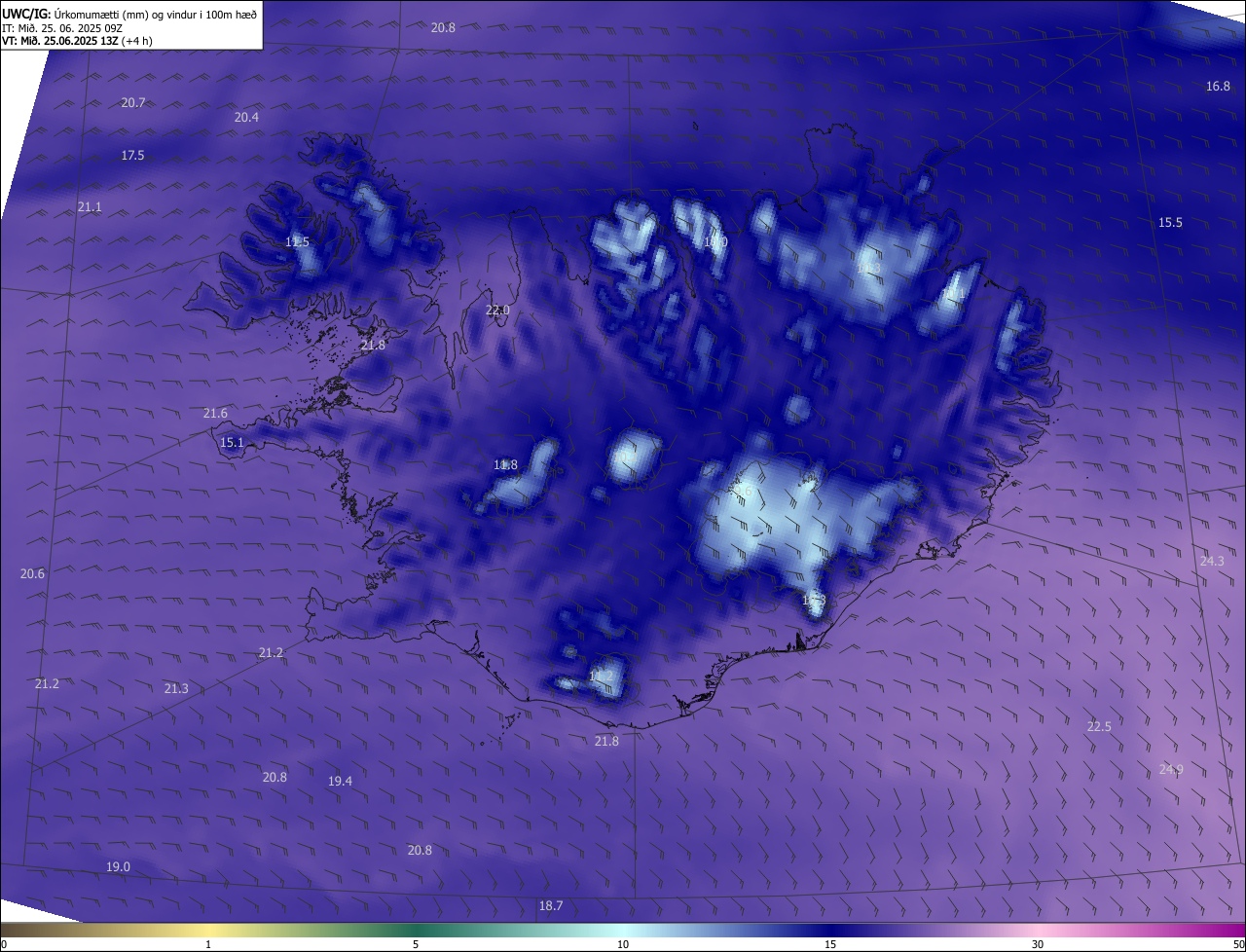Click the 24.9 value label on the map
The image size is (1246, 952).
point(1171,770)
